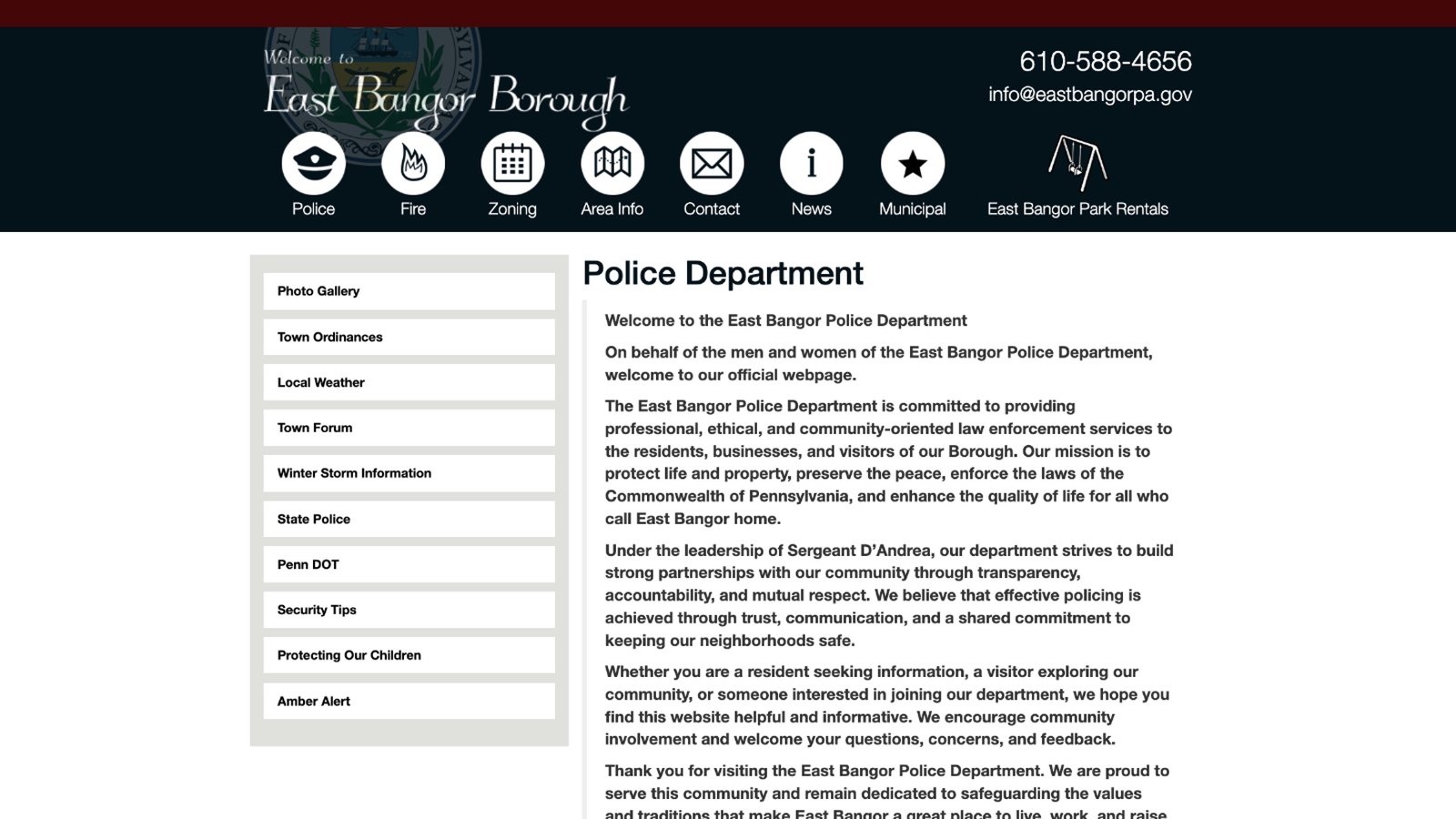This screenshot has height=819, width=1456.
Task: Open Winter Storm Information
Action: [x=409, y=473]
